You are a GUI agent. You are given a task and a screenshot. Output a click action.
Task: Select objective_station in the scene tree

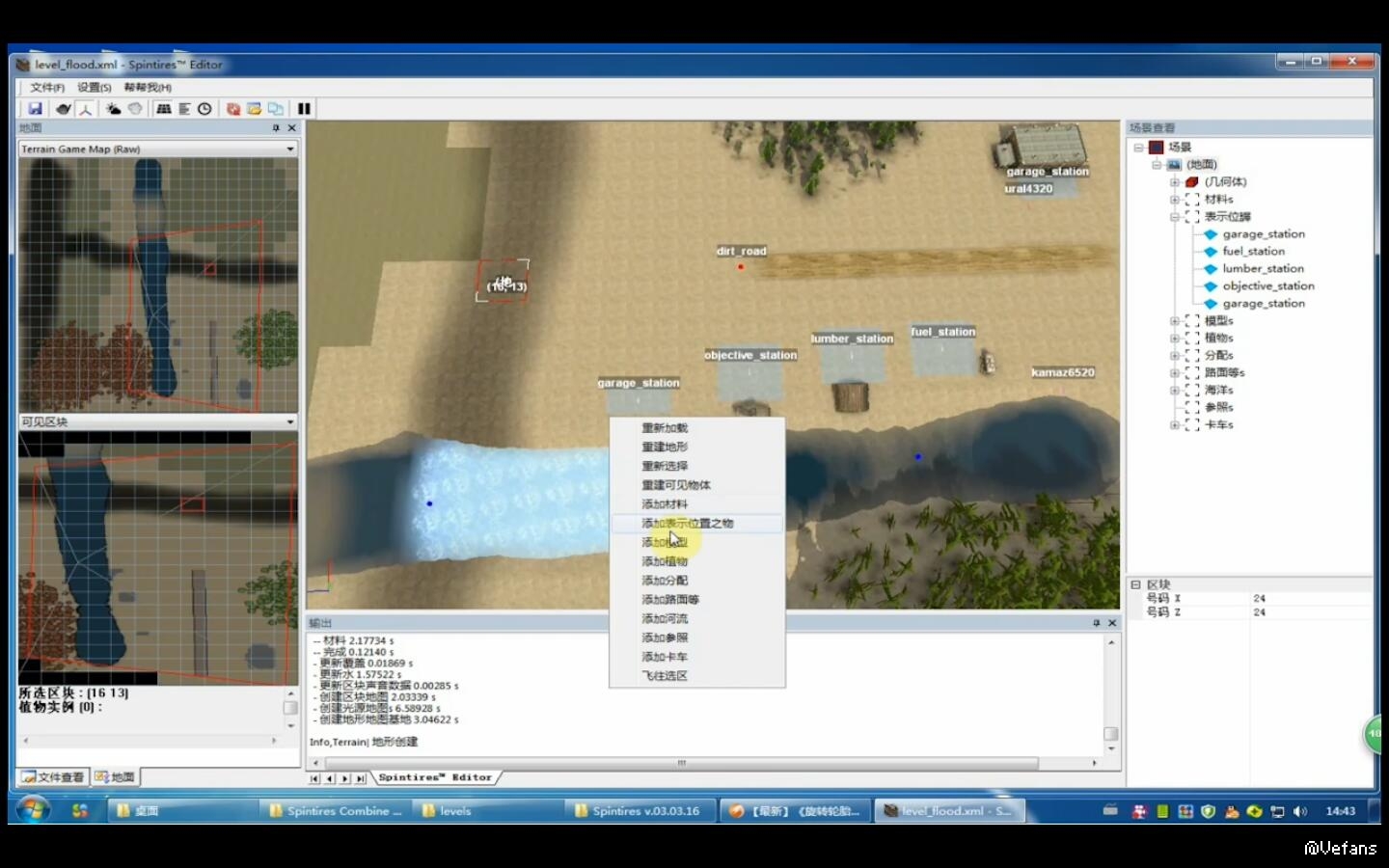click(1268, 286)
